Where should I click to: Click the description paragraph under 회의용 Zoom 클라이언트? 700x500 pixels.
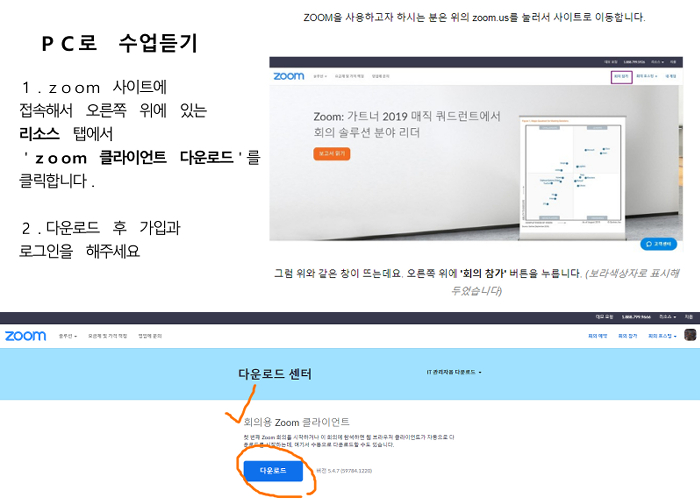click(x=349, y=441)
